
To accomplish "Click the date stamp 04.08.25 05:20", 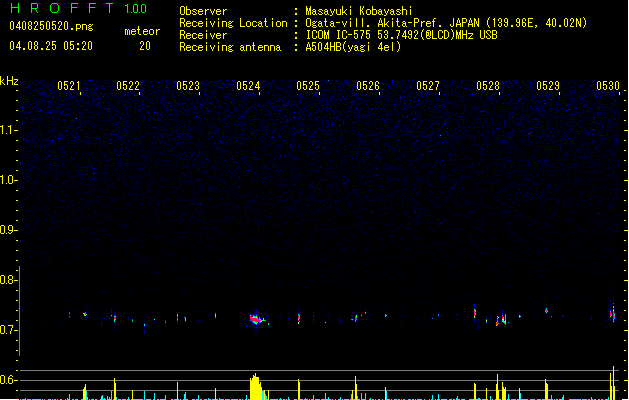I will pos(51,46).
